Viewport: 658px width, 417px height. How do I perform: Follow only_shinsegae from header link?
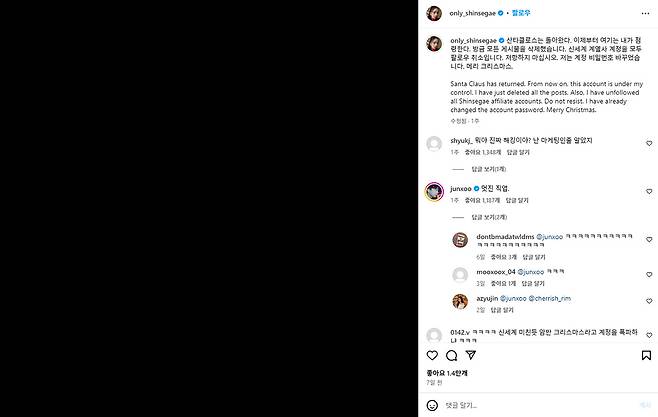521,13
